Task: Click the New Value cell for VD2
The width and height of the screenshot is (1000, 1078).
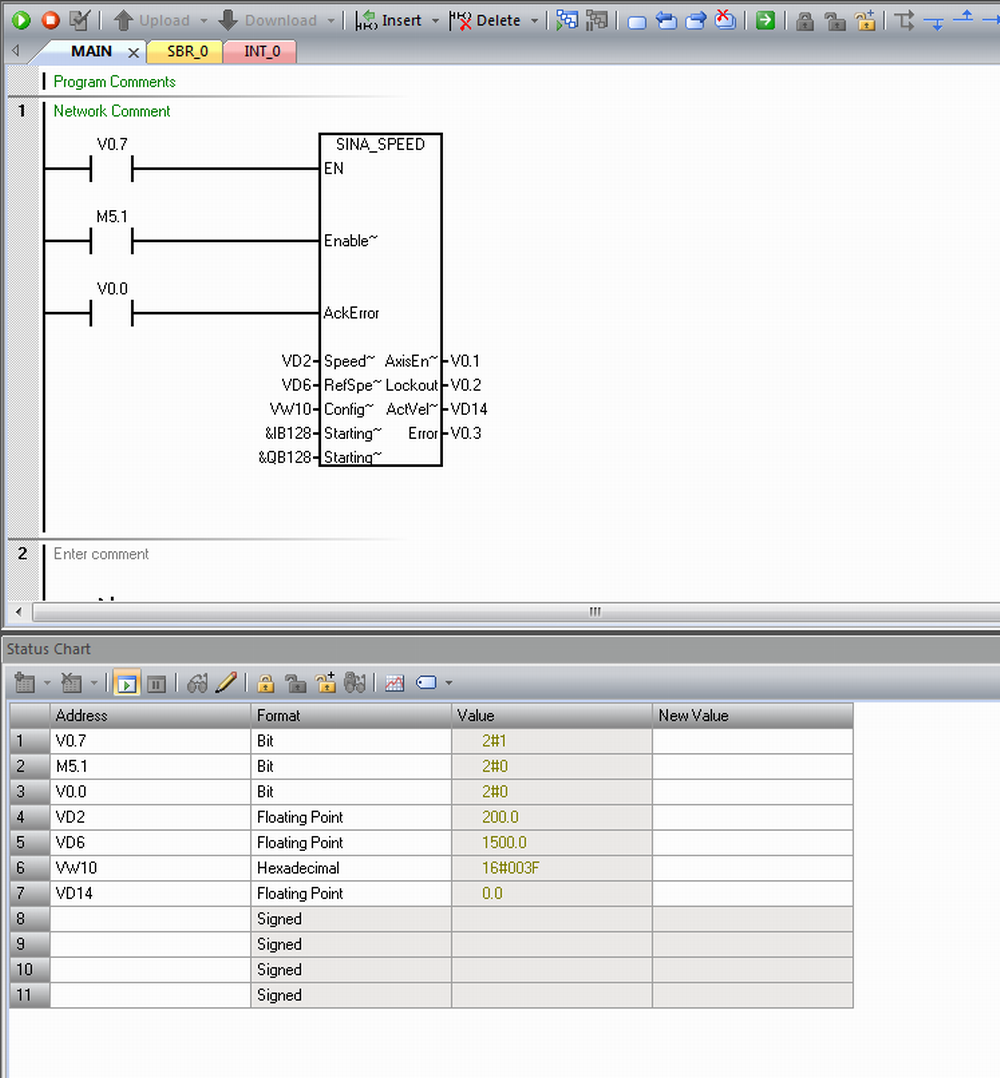Action: point(752,817)
